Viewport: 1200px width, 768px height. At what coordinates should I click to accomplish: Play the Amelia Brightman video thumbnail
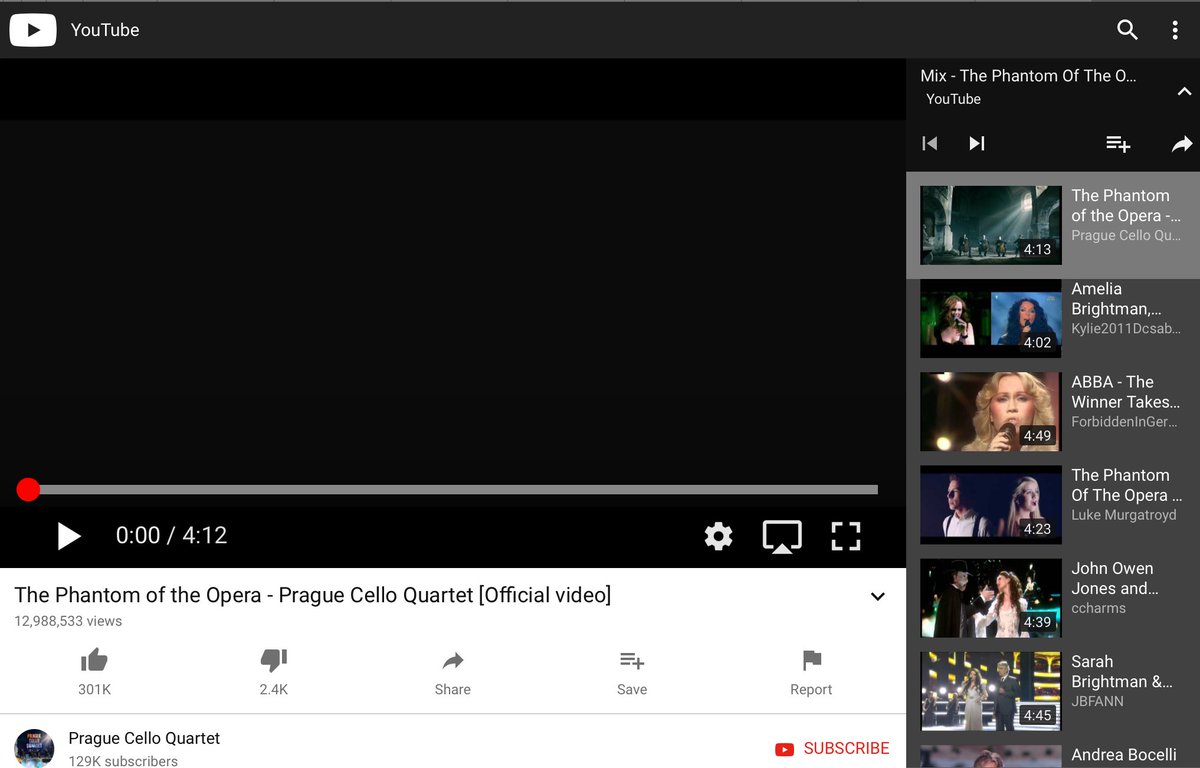(991, 318)
